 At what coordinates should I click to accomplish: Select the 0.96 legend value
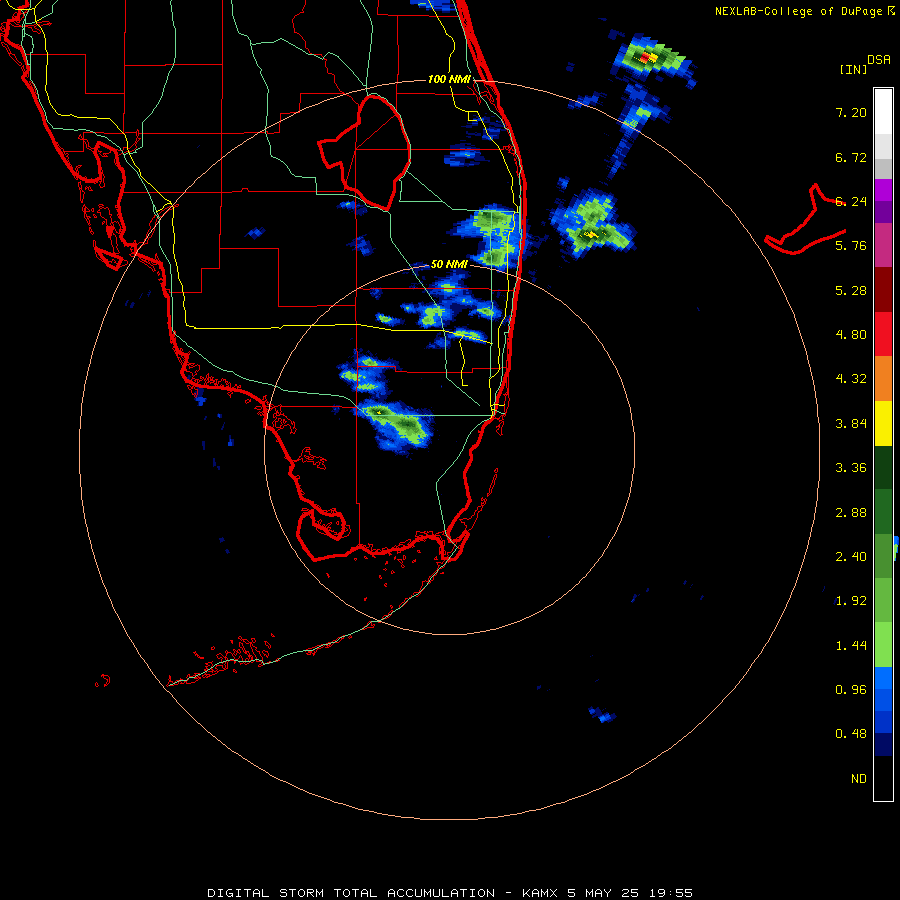[x=851, y=690]
